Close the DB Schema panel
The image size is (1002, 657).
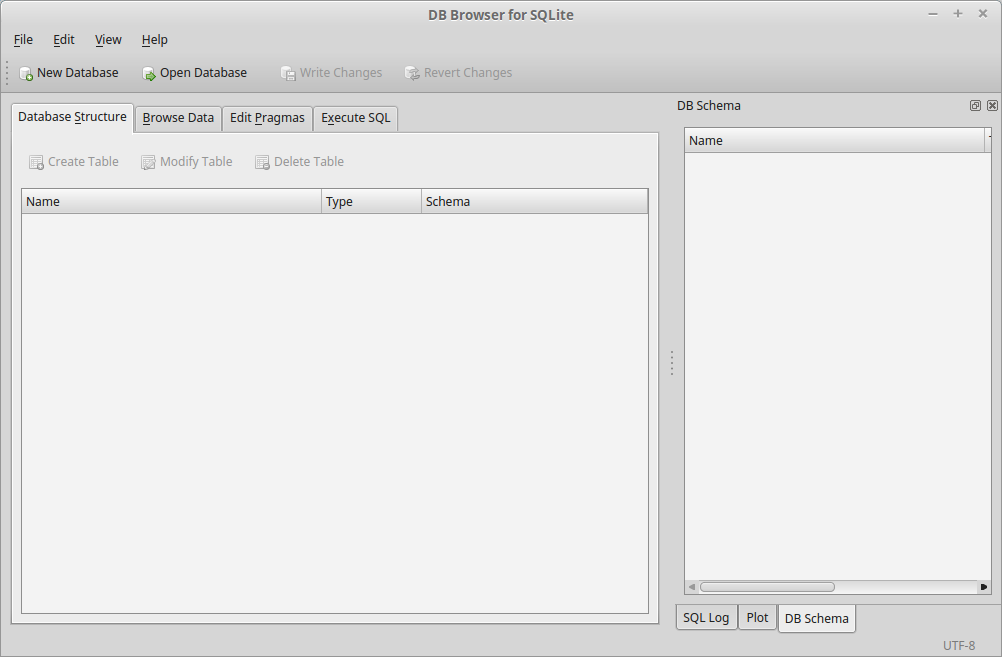[x=992, y=105]
